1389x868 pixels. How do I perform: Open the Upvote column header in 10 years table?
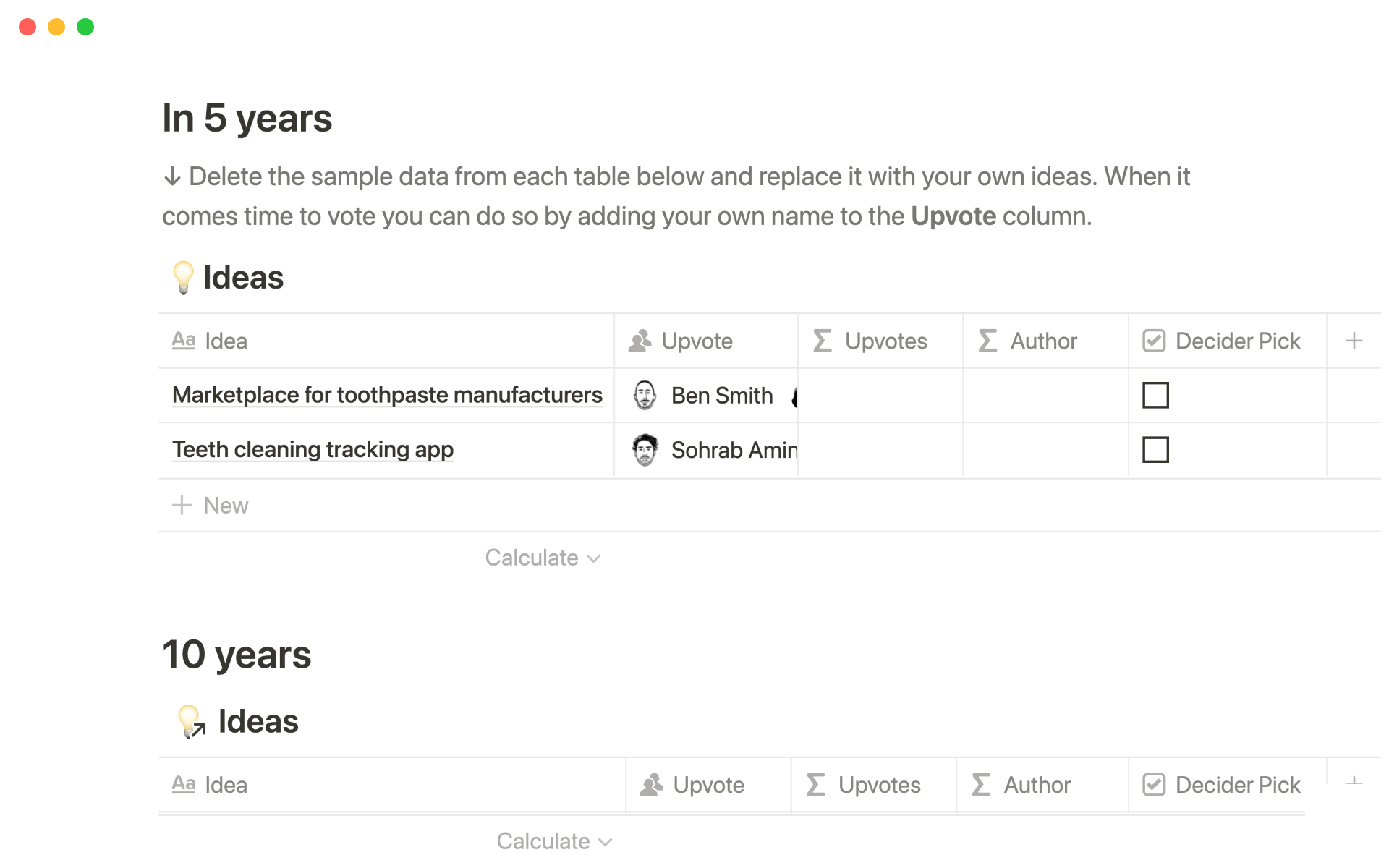[x=708, y=785]
